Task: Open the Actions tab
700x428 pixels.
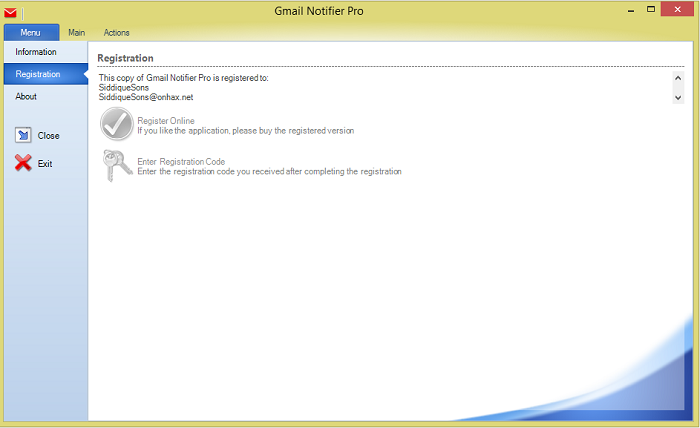Action: (x=117, y=33)
